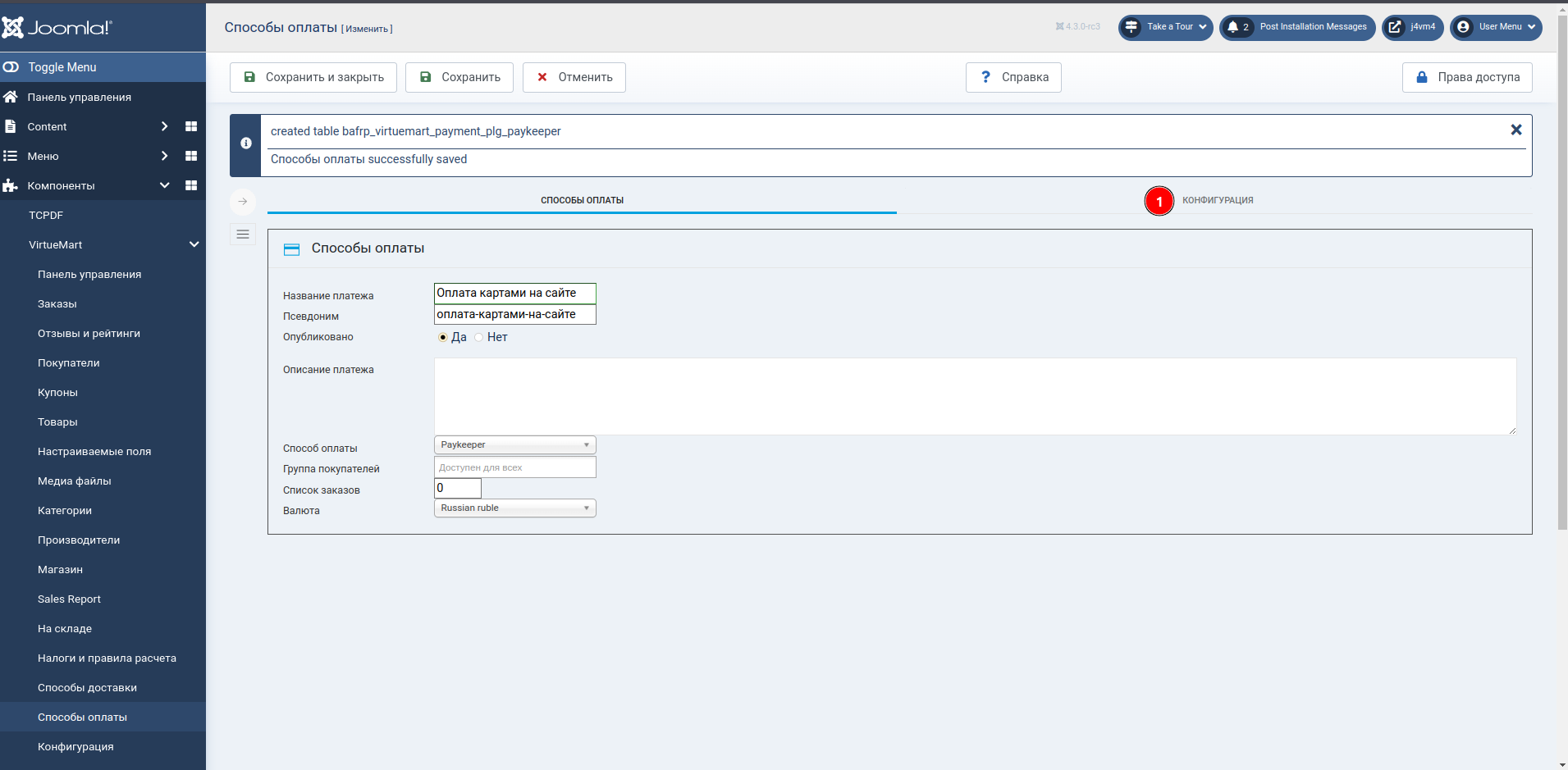
Task: Switch to the Способы оплаты tab
Action: pyautogui.click(x=582, y=200)
